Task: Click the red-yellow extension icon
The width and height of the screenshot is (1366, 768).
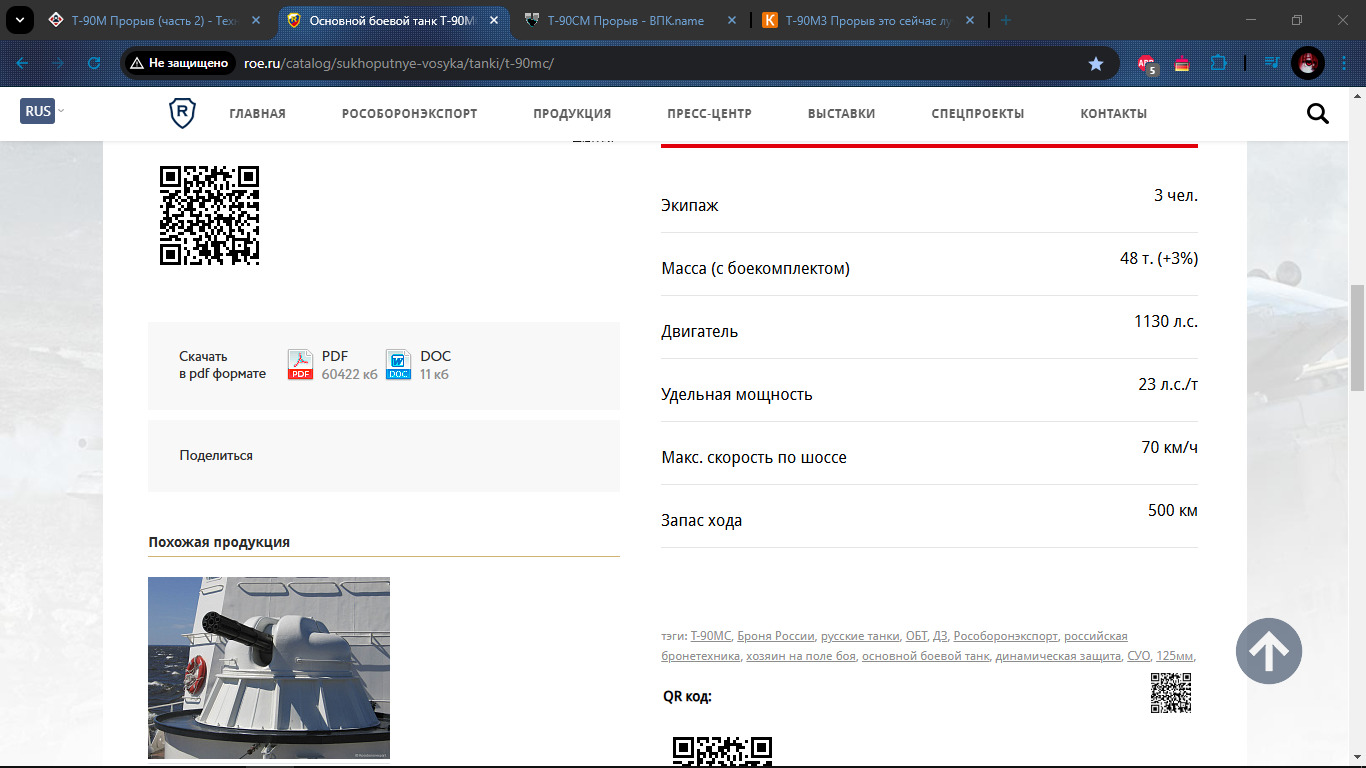Action: (1182, 63)
